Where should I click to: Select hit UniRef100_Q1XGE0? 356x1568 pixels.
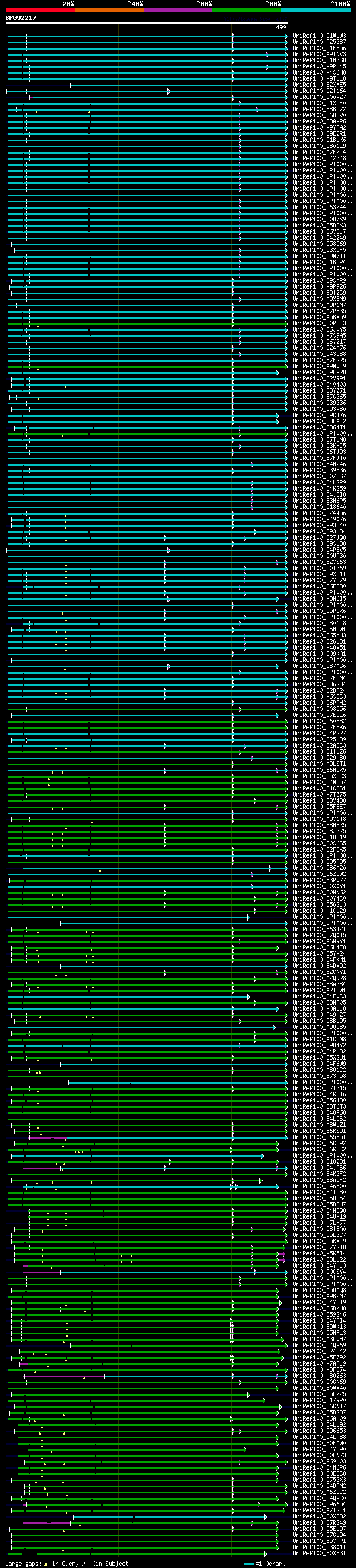pyautogui.click(x=319, y=103)
